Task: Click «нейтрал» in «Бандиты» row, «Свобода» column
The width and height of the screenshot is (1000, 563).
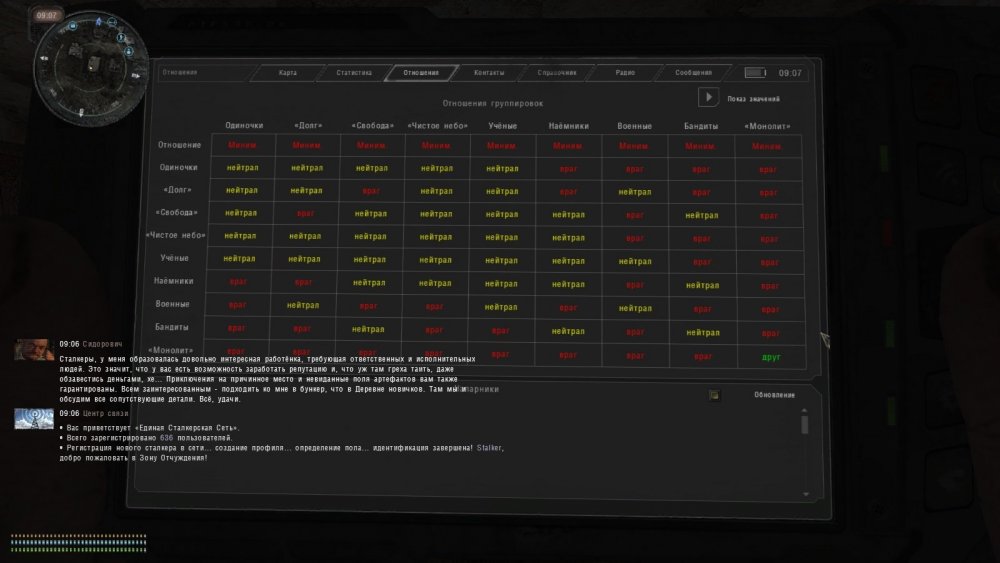Action: click(368, 330)
